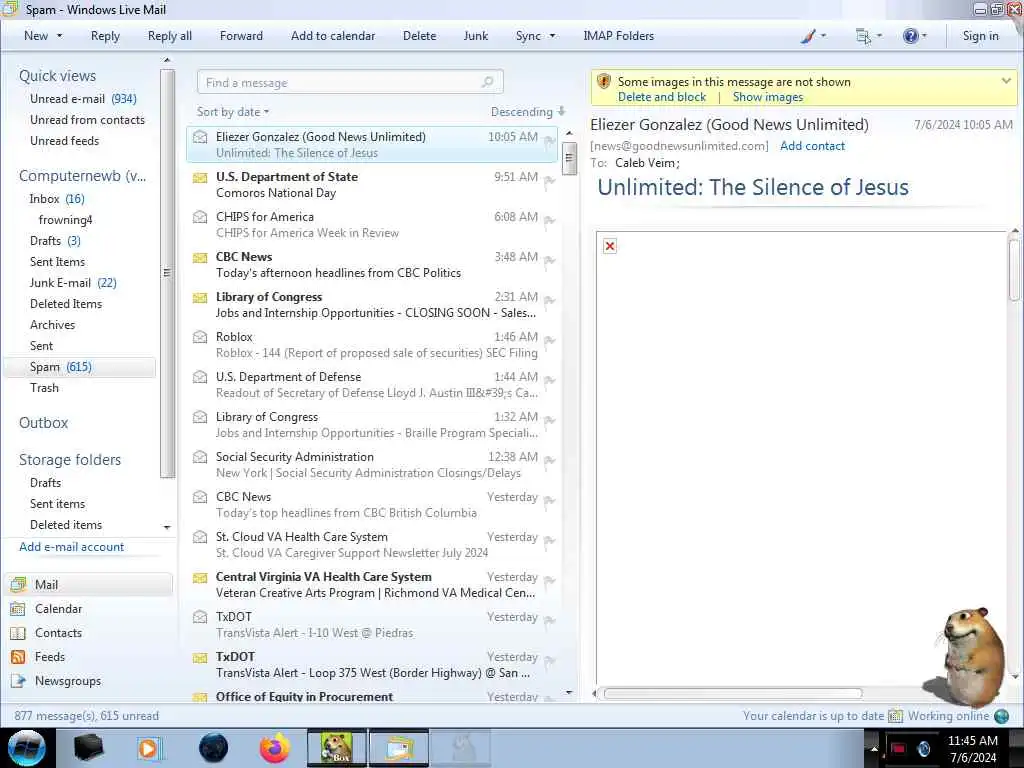Flag the Social Security Administration message
The width and height of the screenshot is (1024, 768).
coord(549,460)
